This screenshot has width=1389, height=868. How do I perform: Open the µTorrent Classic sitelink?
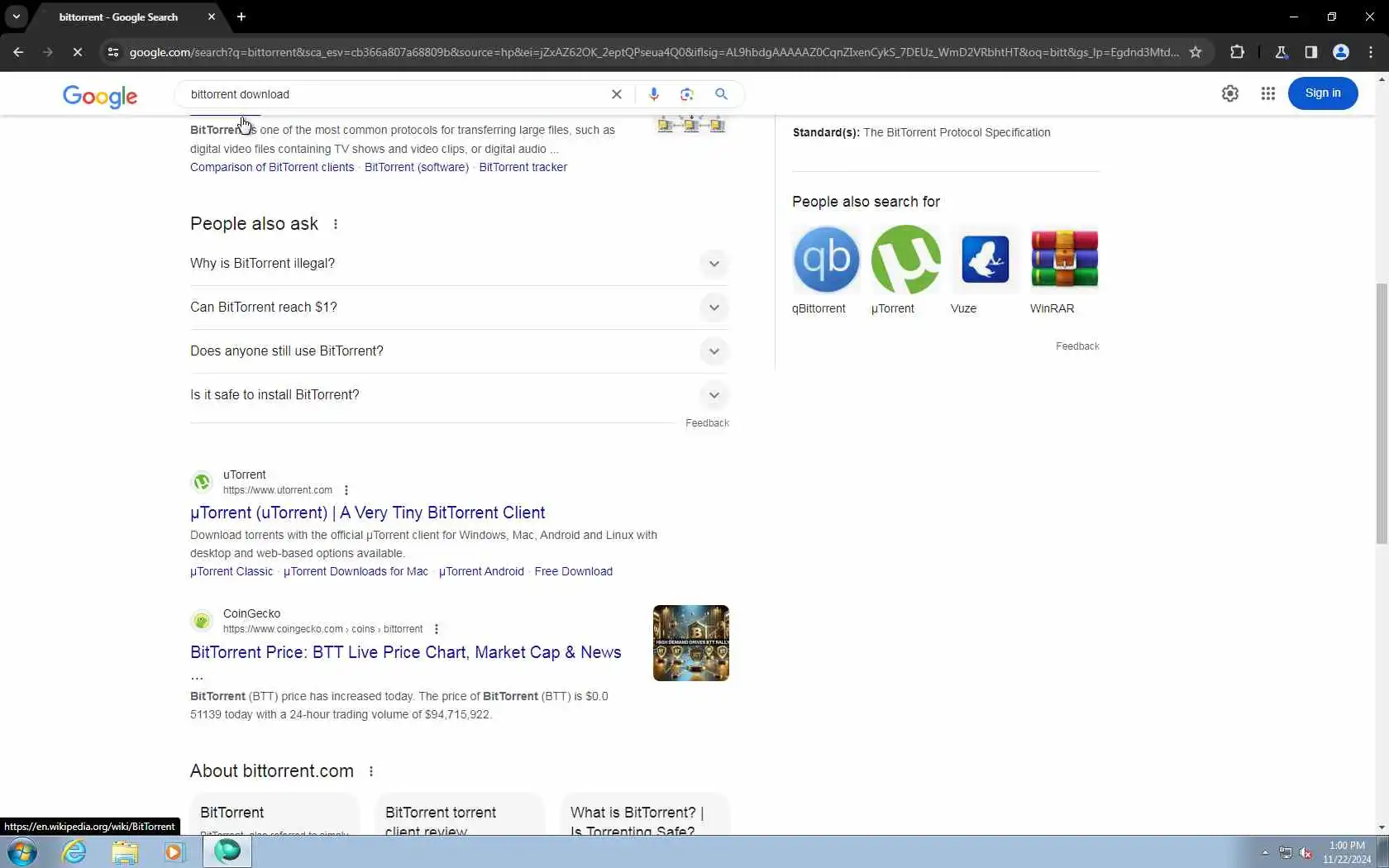point(231,571)
